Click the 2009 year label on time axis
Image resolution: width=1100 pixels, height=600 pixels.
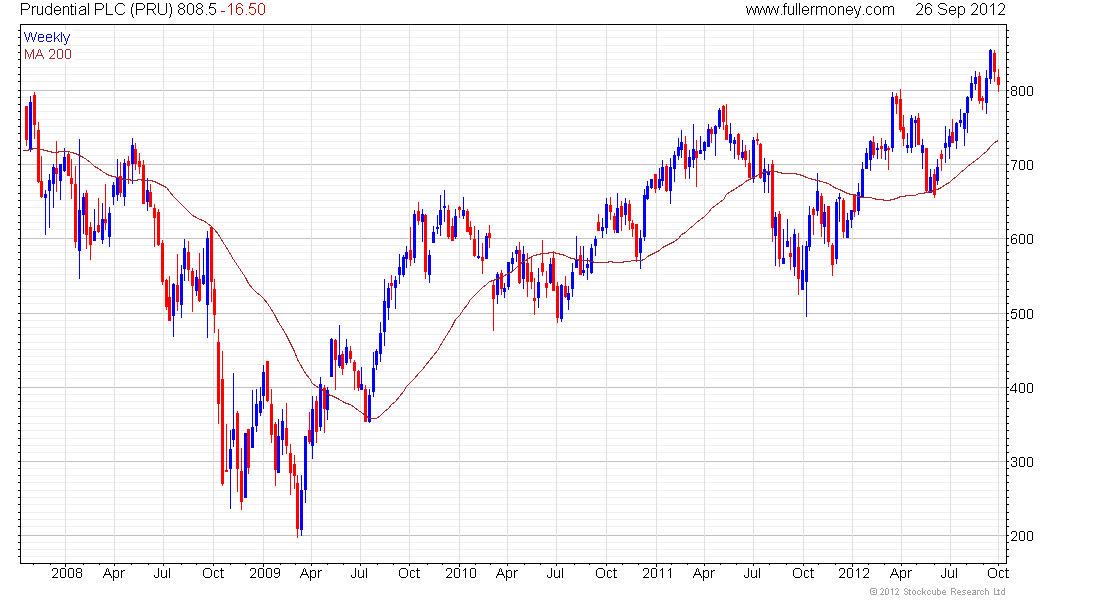pos(264,573)
